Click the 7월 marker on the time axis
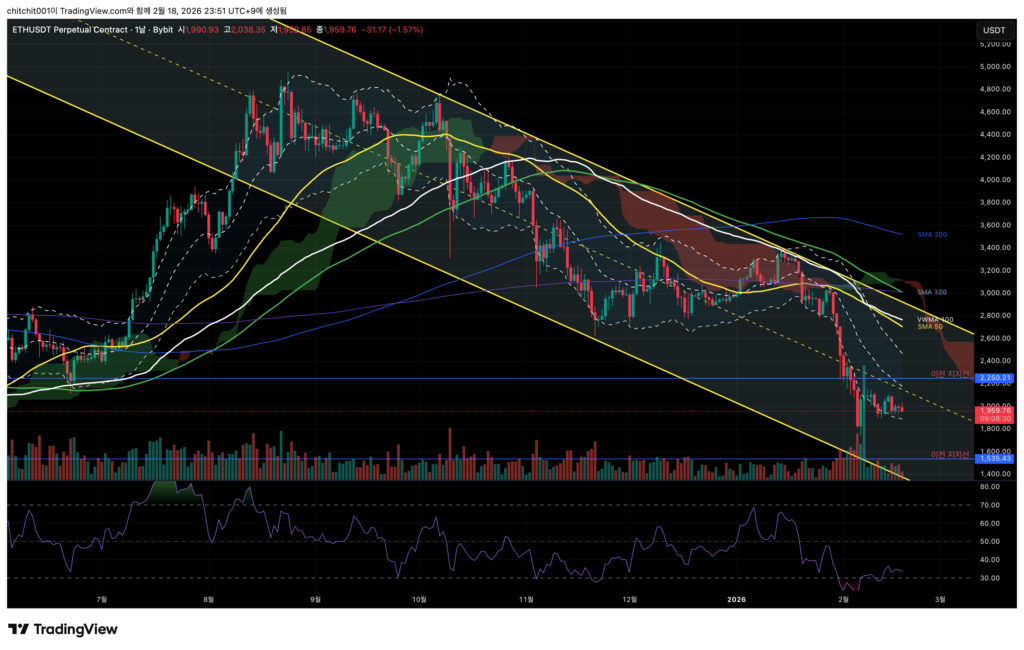 pyautogui.click(x=101, y=599)
